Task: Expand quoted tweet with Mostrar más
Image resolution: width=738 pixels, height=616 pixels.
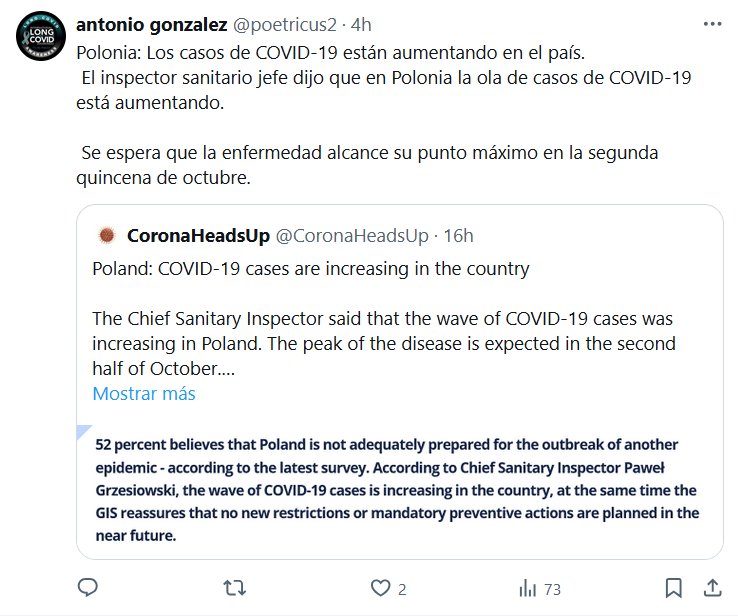Action: pos(144,393)
